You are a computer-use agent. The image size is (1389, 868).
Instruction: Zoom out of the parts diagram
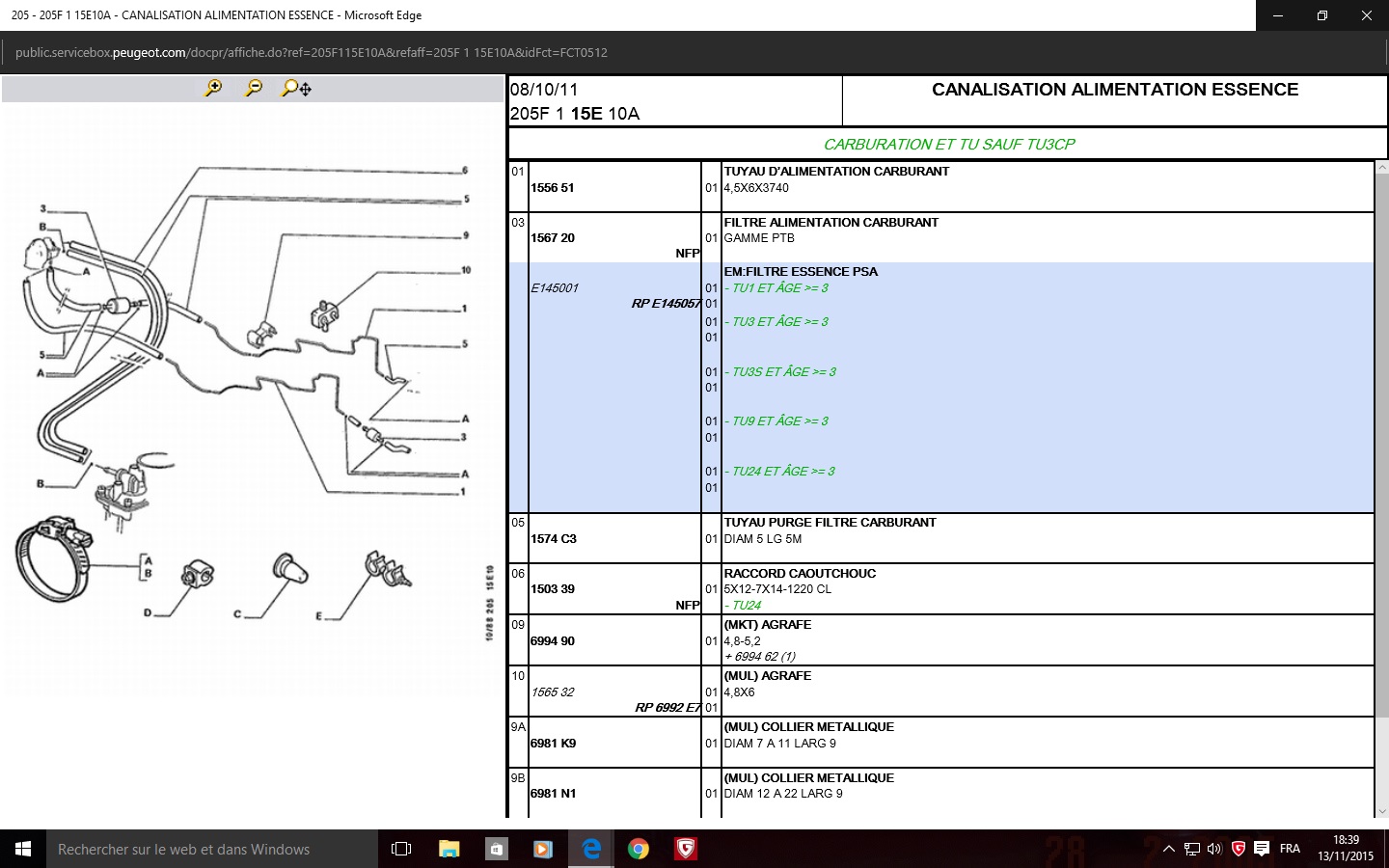254,88
